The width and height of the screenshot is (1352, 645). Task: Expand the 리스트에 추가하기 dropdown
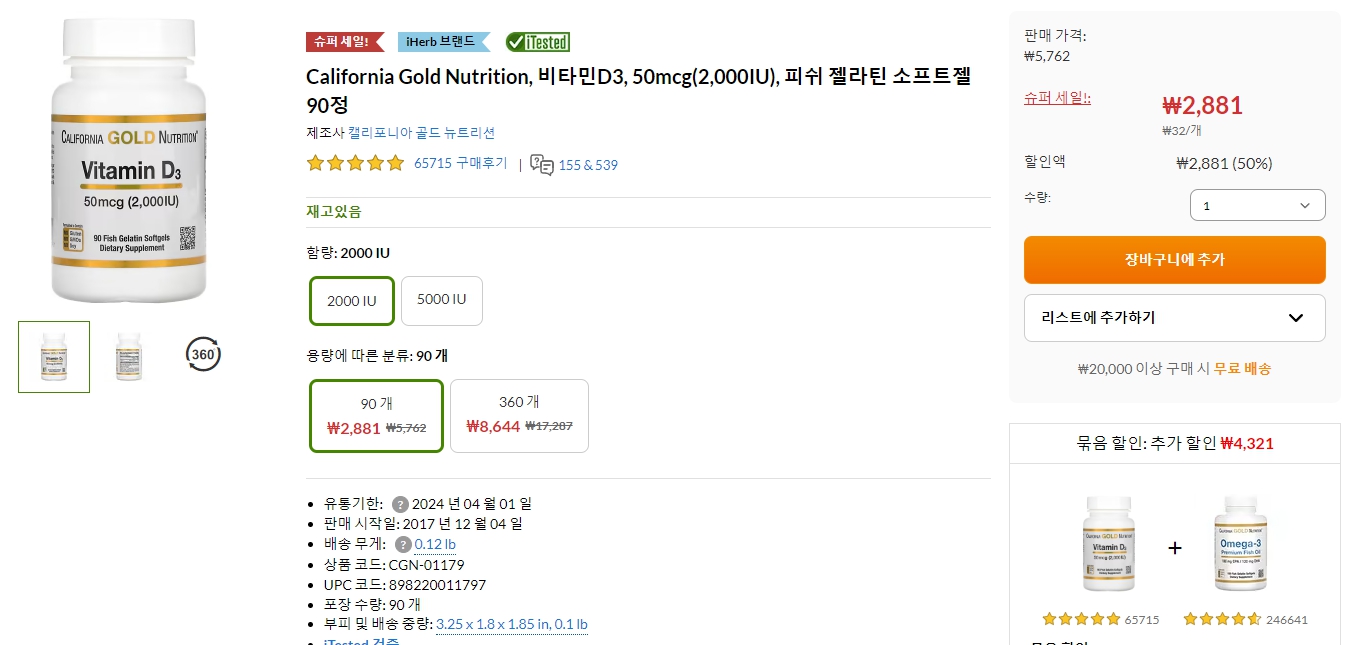pyautogui.click(x=1174, y=317)
